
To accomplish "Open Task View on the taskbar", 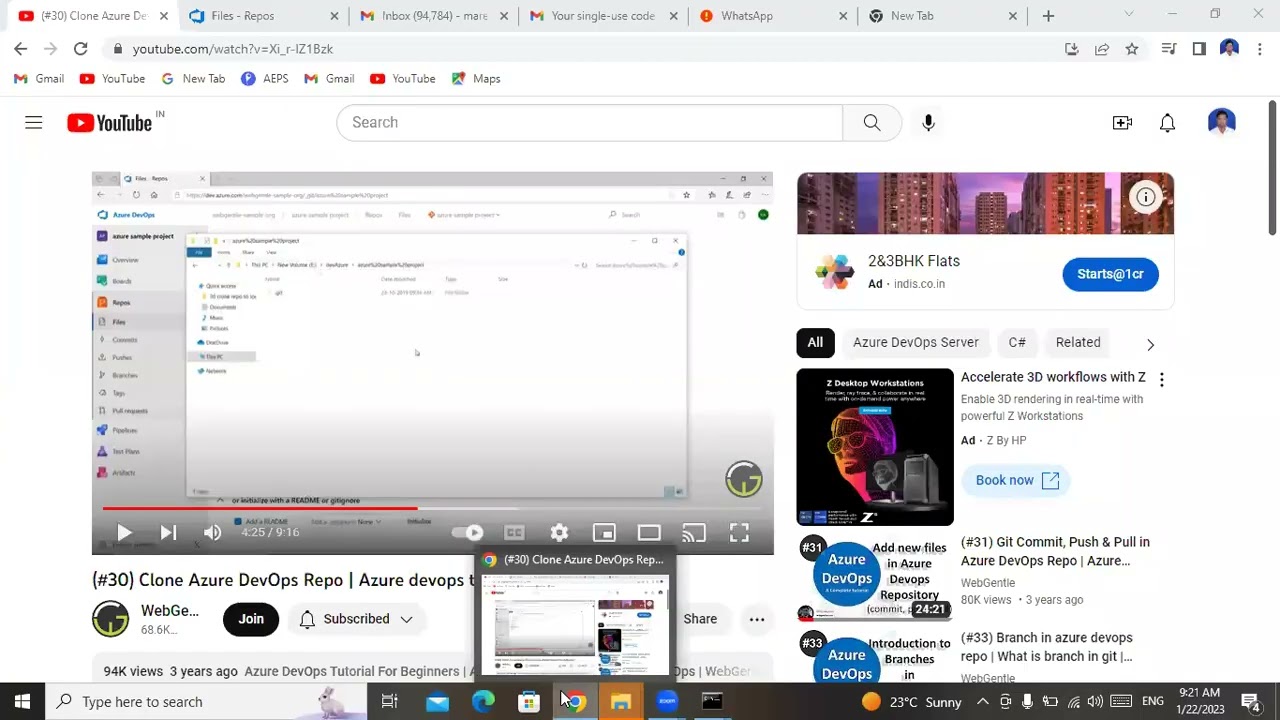I will pyautogui.click(x=390, y=702).
